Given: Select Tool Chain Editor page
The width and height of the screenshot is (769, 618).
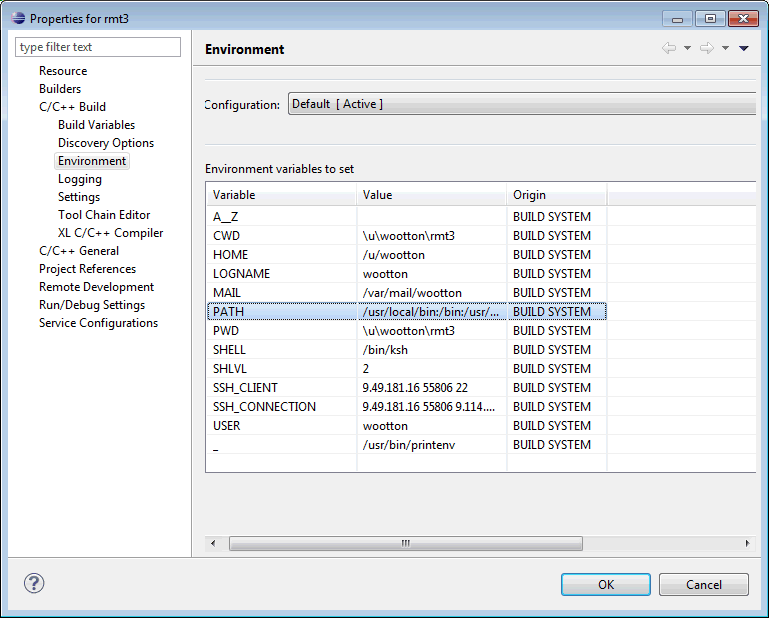Looking at the screenshot, I should point(104,215).
